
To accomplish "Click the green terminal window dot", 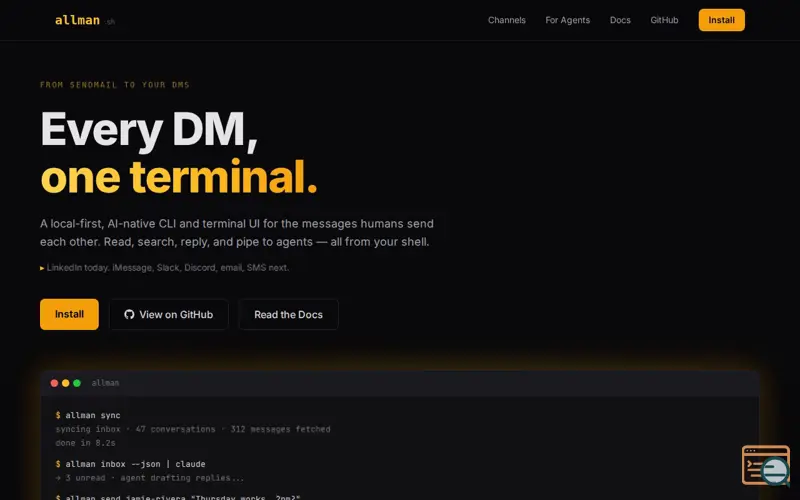I will coord(77,383).
